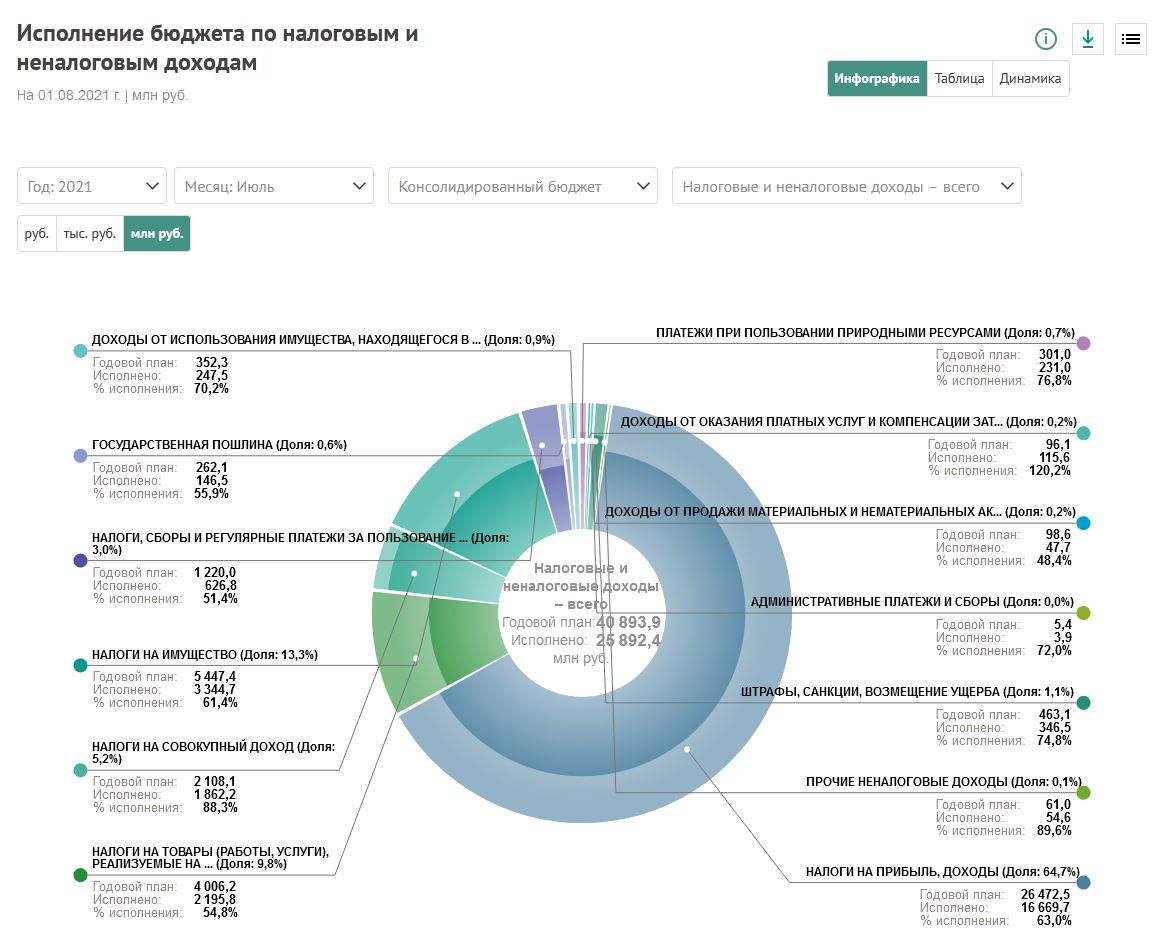This screenshot has height=941, width=1161.
Task: Expand the Консолидированный бюджет dropdown
Action: click(x=524, y=186)
